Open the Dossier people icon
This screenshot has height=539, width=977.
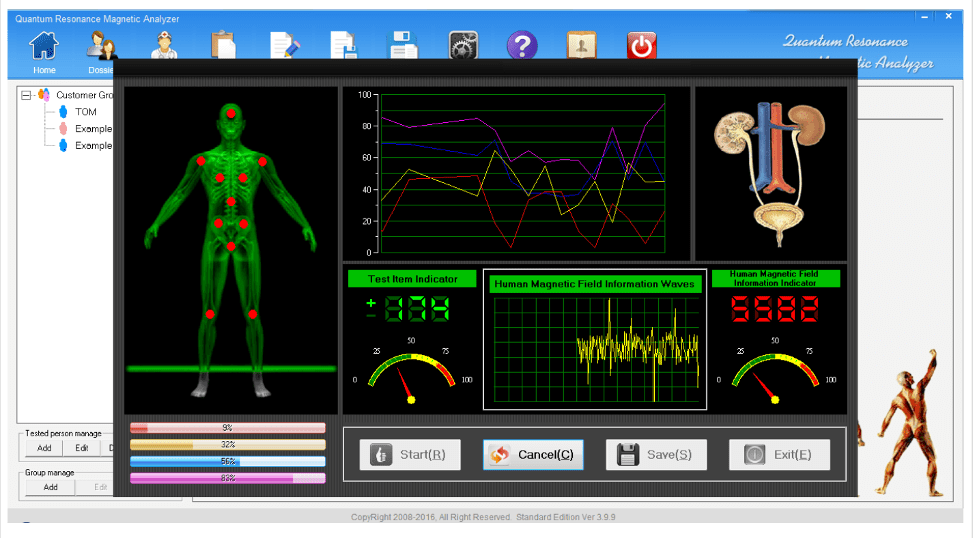coord(102,45)
